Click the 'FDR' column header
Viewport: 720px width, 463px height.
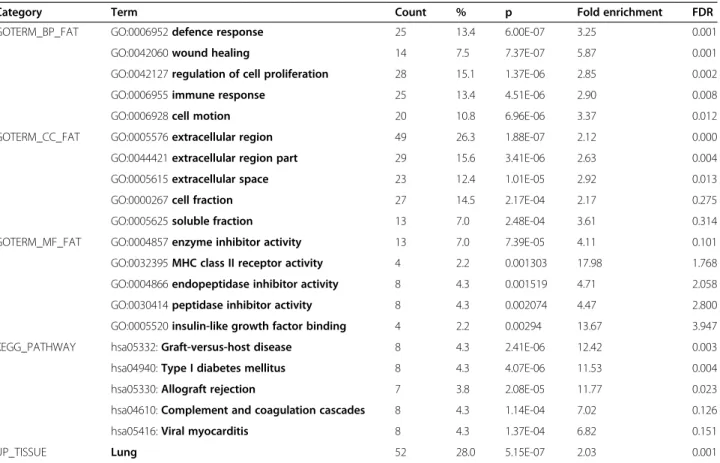[x=703, y=12]
